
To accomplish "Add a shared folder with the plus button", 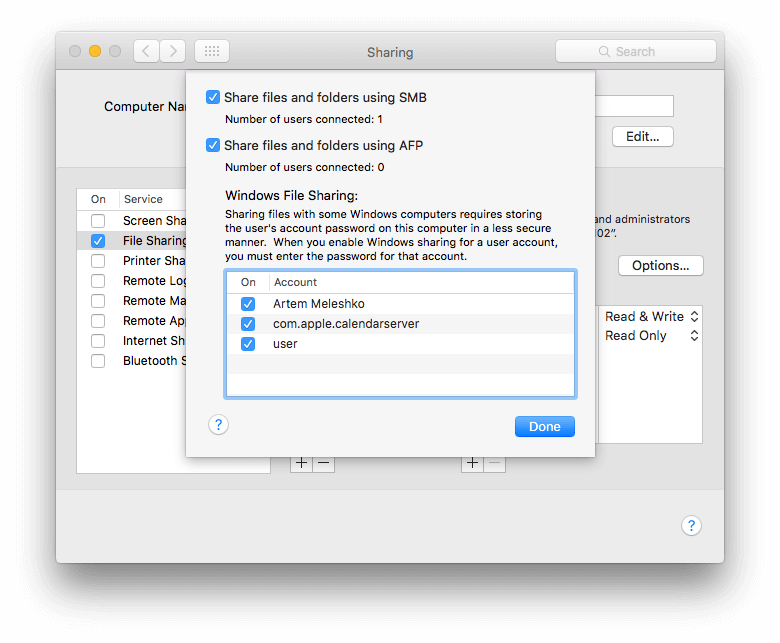I will pos(301,463).
